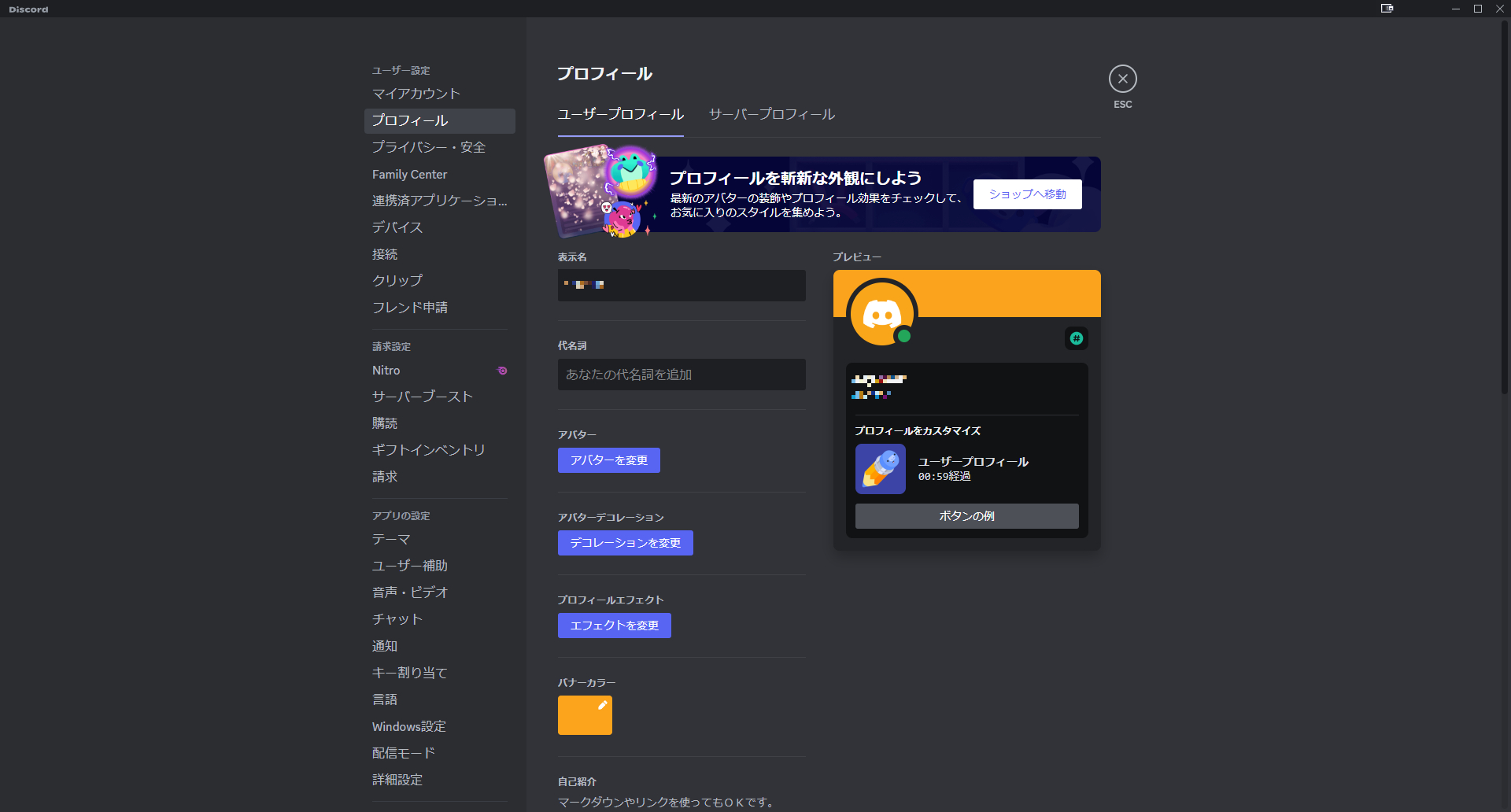Screen dimensions: 1511x812
Task: Open 詳細設定 settings
Action: 439,780
